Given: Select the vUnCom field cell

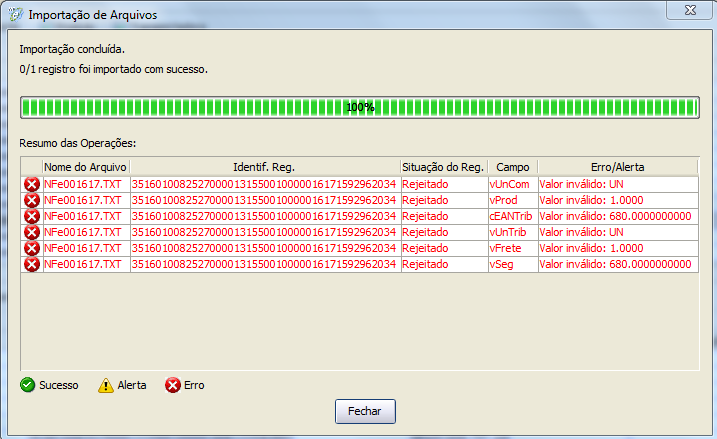Looking at the screenshot, I should 513,184.
